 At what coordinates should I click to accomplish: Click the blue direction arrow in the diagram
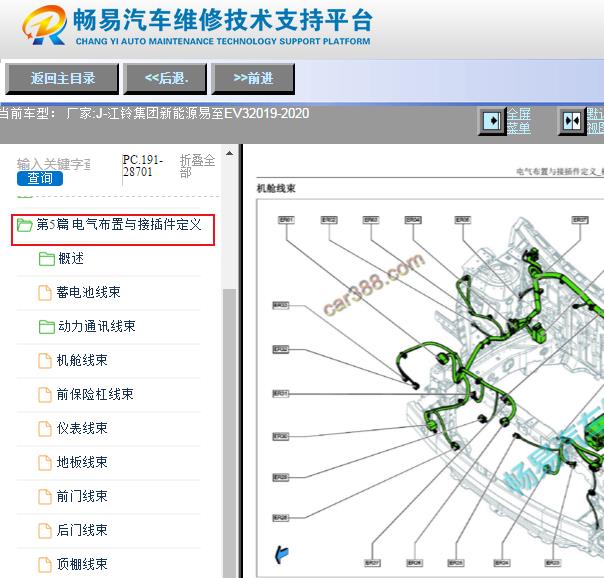[282, 555]
